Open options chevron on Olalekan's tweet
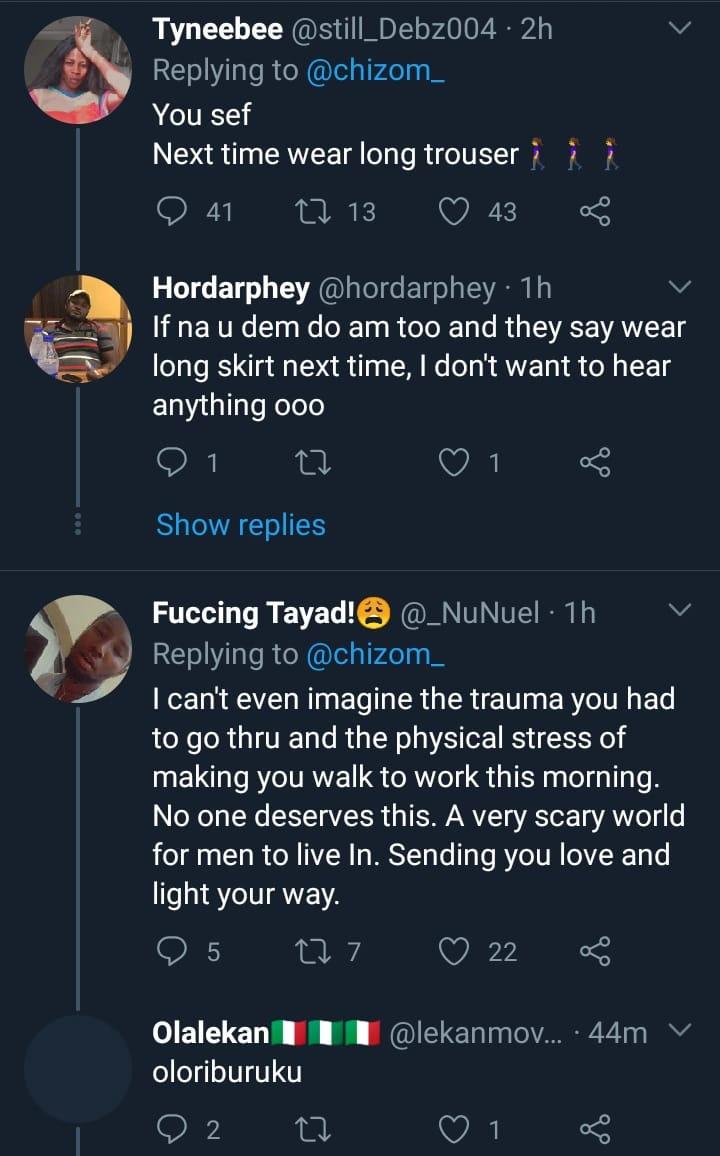The height and width of the screenshot is (1156, 720). 679,1031
